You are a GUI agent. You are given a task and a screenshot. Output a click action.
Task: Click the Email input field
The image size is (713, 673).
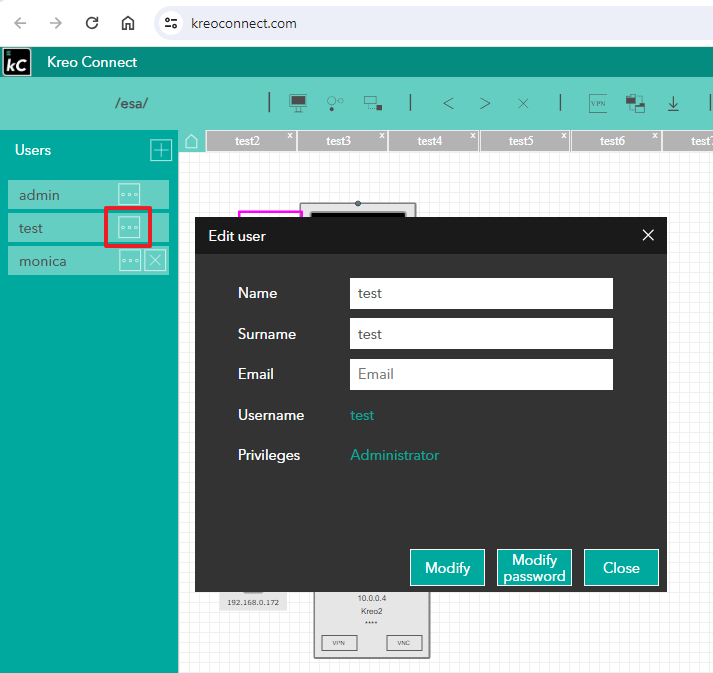(481, 374)
